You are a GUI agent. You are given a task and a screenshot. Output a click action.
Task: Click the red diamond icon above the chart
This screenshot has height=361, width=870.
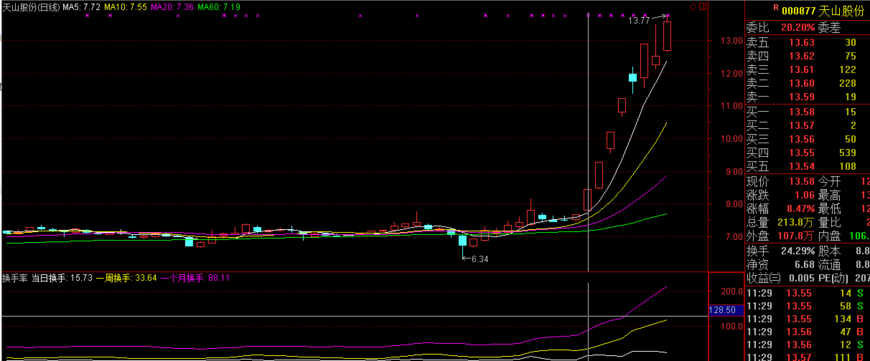point(693,7)
